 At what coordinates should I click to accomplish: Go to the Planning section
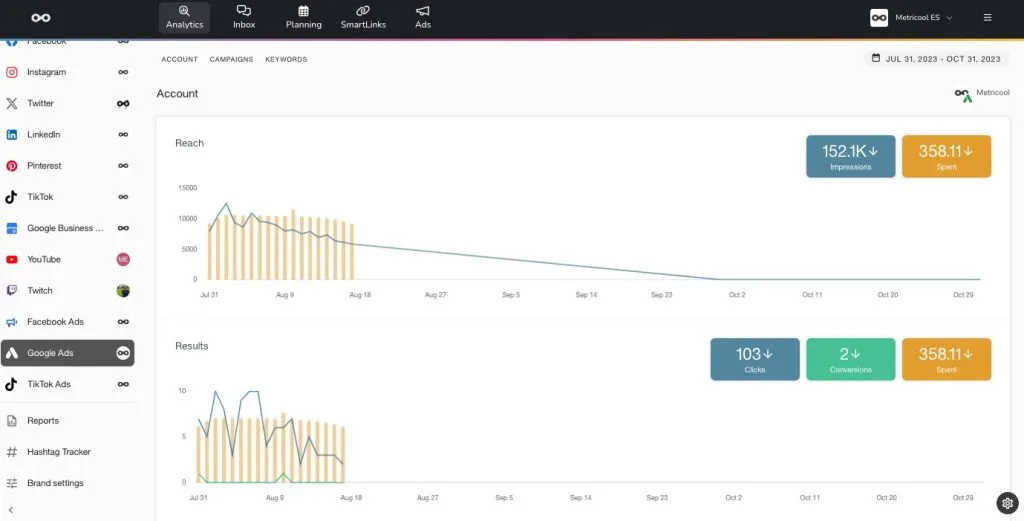[304, 18]
